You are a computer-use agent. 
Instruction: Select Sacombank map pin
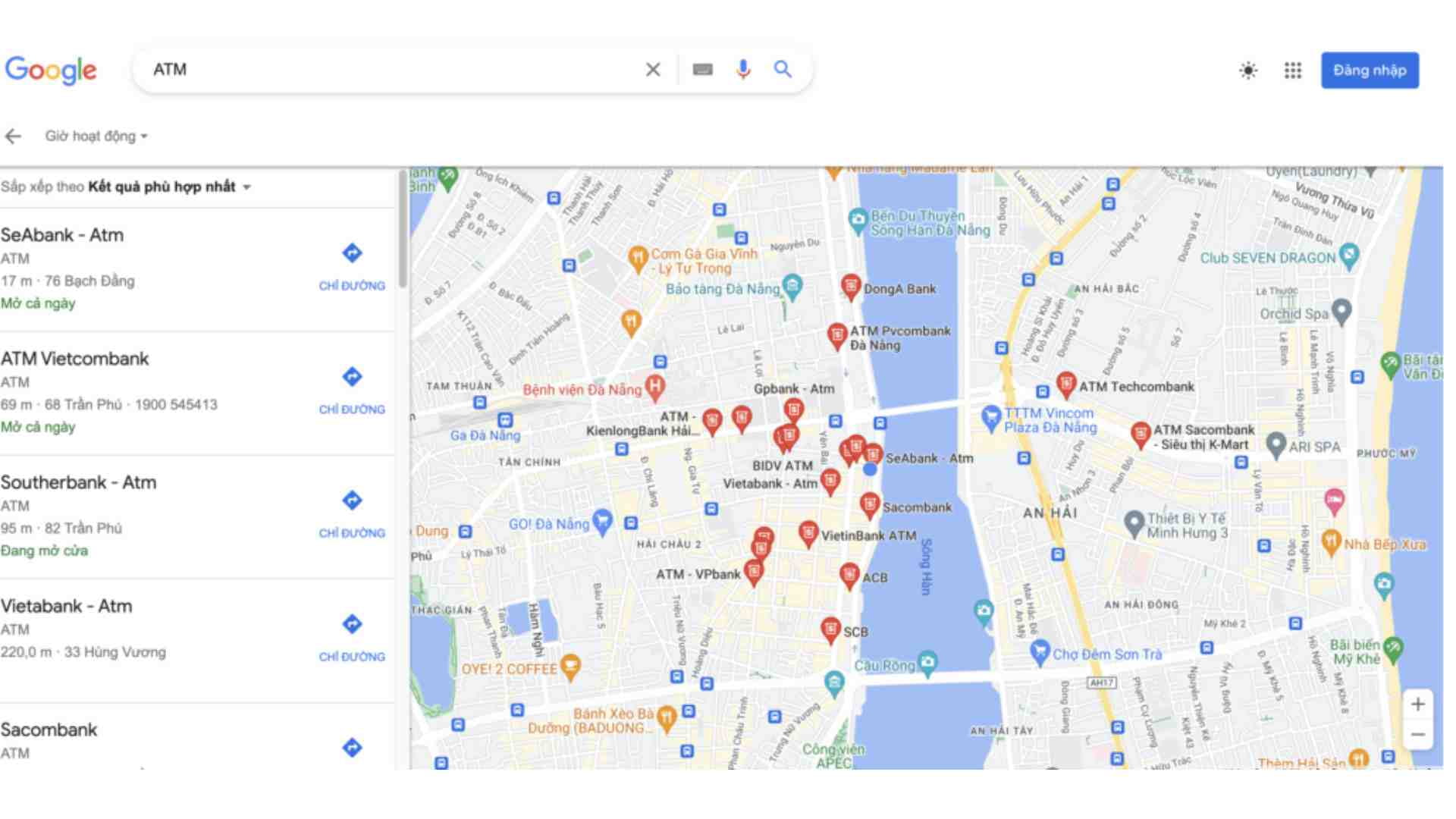tap(870, 505)
